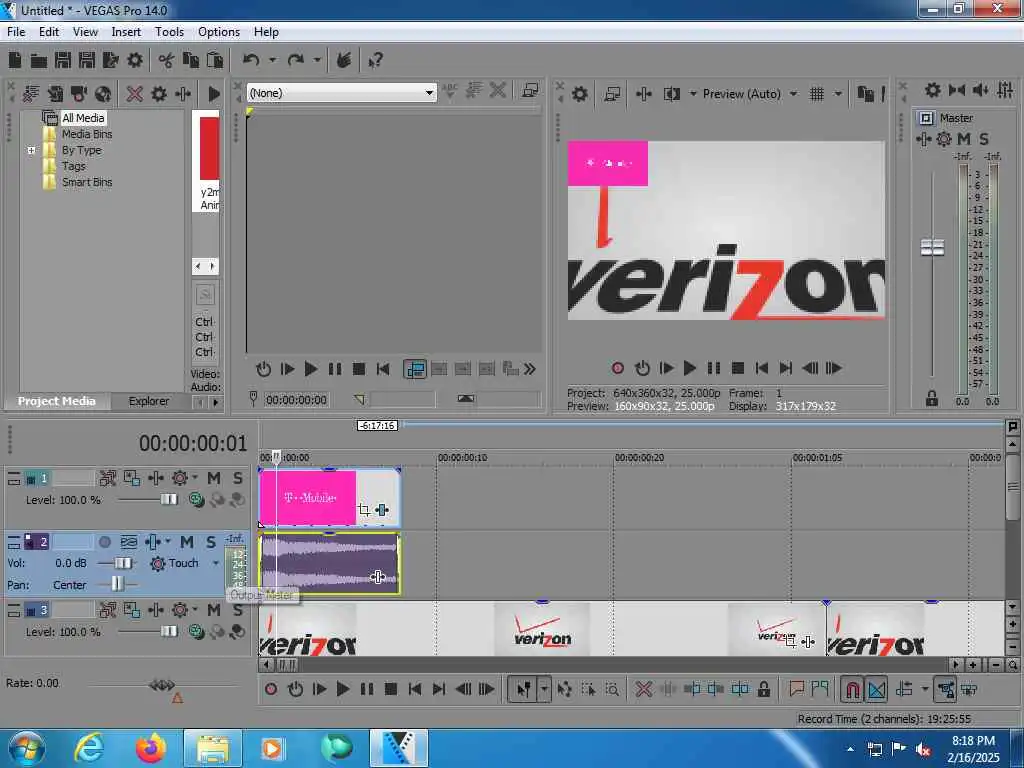Click the Redo arrow icon
Screen dimensions: 1024x768
click(x=296, y=60)
